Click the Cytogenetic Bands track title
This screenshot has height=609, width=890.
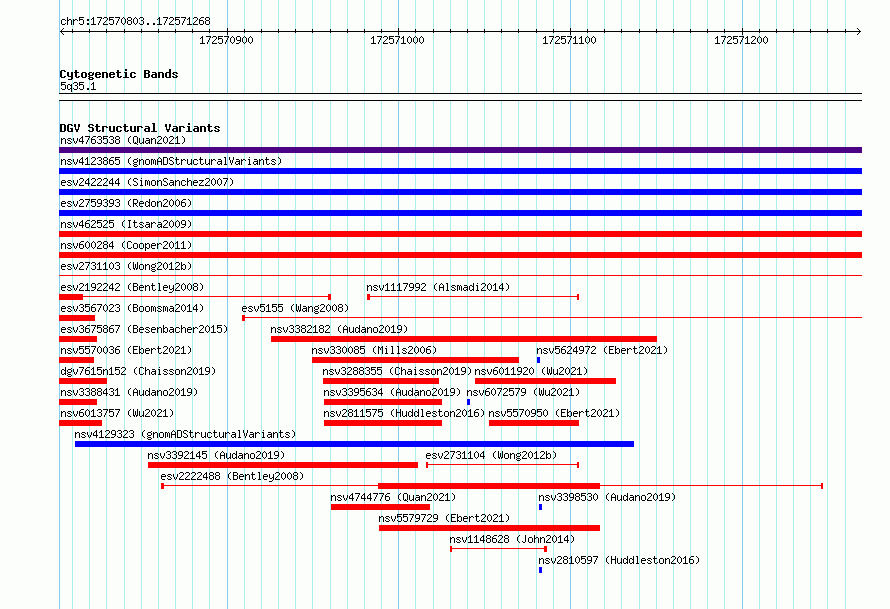click(119, 74)
